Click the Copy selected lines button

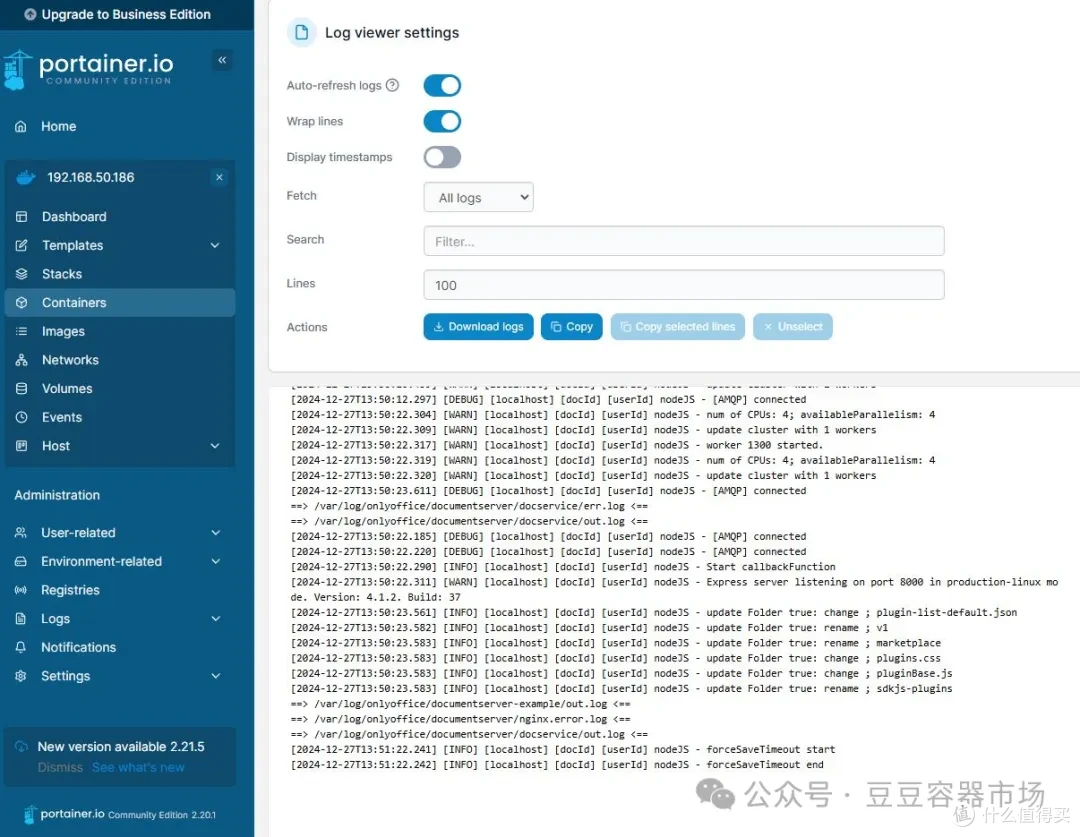click(678, 327)
